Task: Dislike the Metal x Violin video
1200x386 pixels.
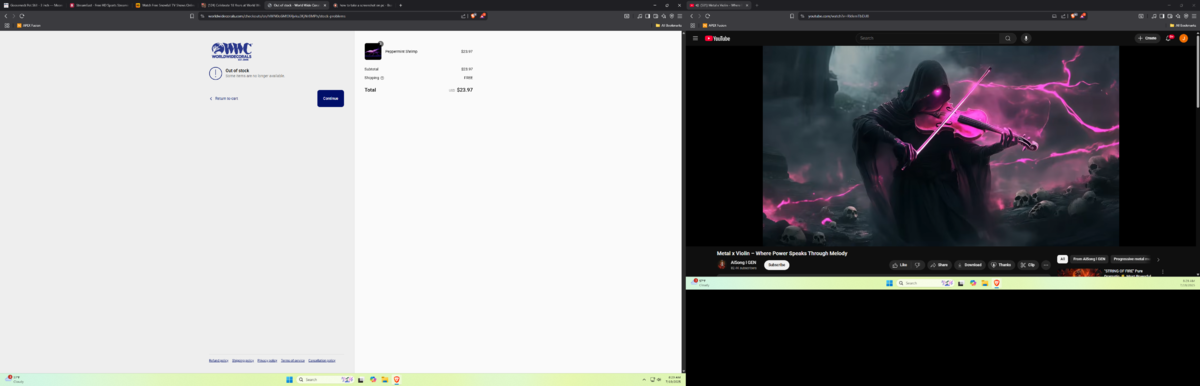Action: click(x=918, y=265)
